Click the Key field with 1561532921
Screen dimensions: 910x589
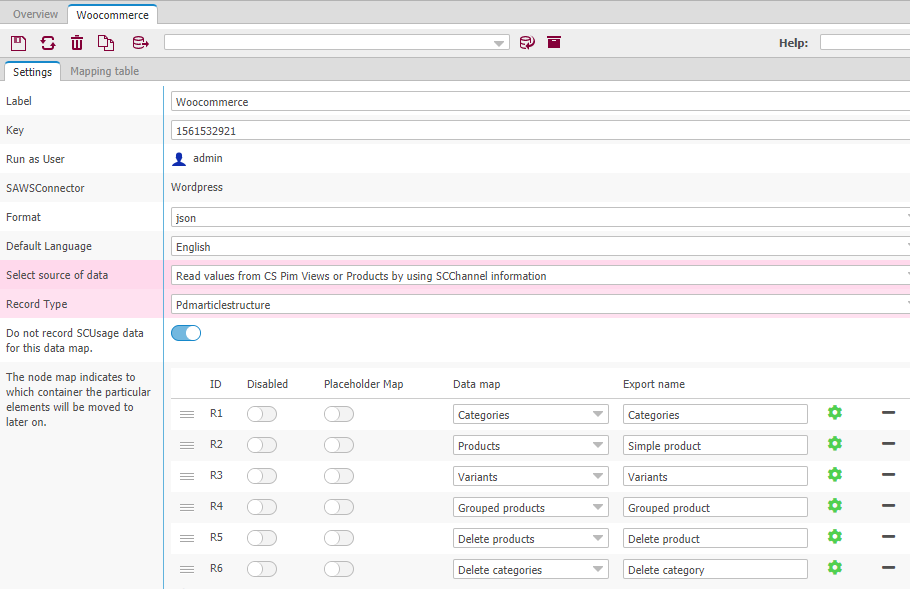[x=540, y=131]
